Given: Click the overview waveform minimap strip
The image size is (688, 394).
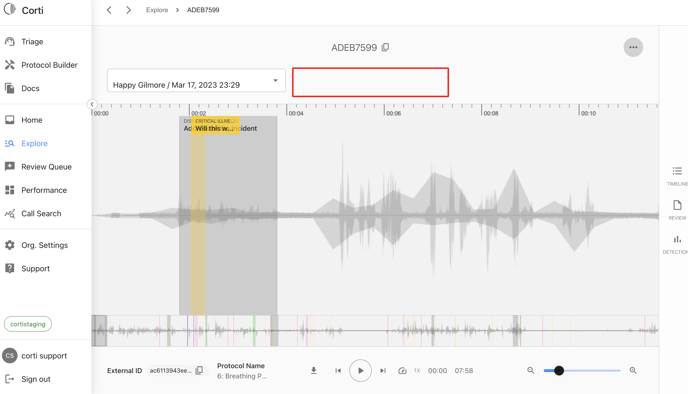Looking at the screenshot, I should point(375,330).
